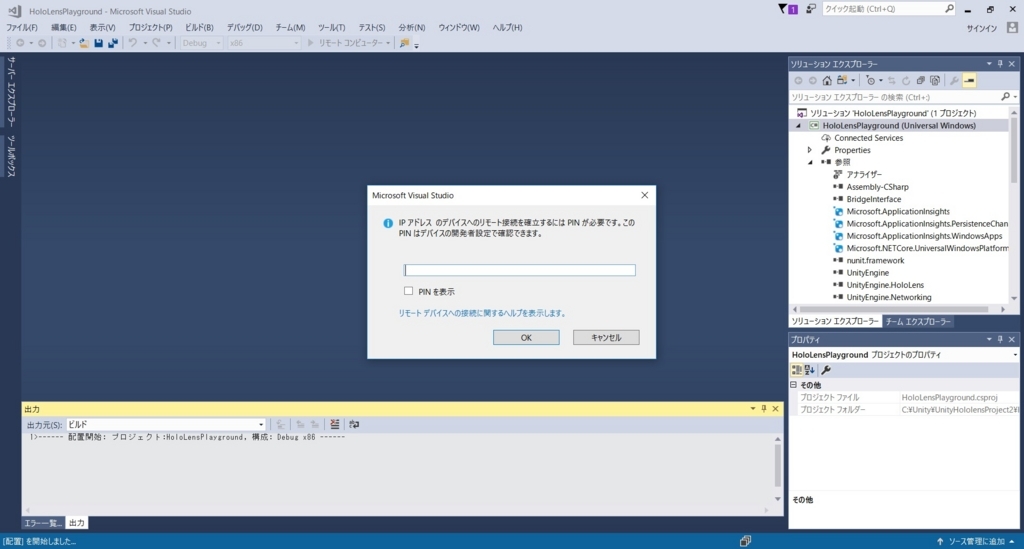Viewport: 1024px width, 549px height.
Task: Open the リモート コンピューター target dropdown arrow
Action: 388,43
